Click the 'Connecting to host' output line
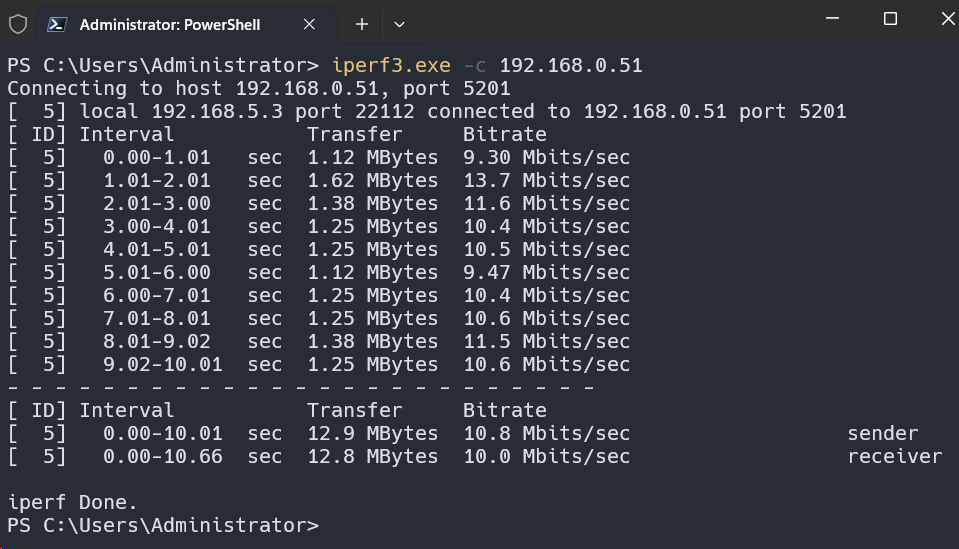The width and height of the screenshot is (959, 549). pos(259,88)
